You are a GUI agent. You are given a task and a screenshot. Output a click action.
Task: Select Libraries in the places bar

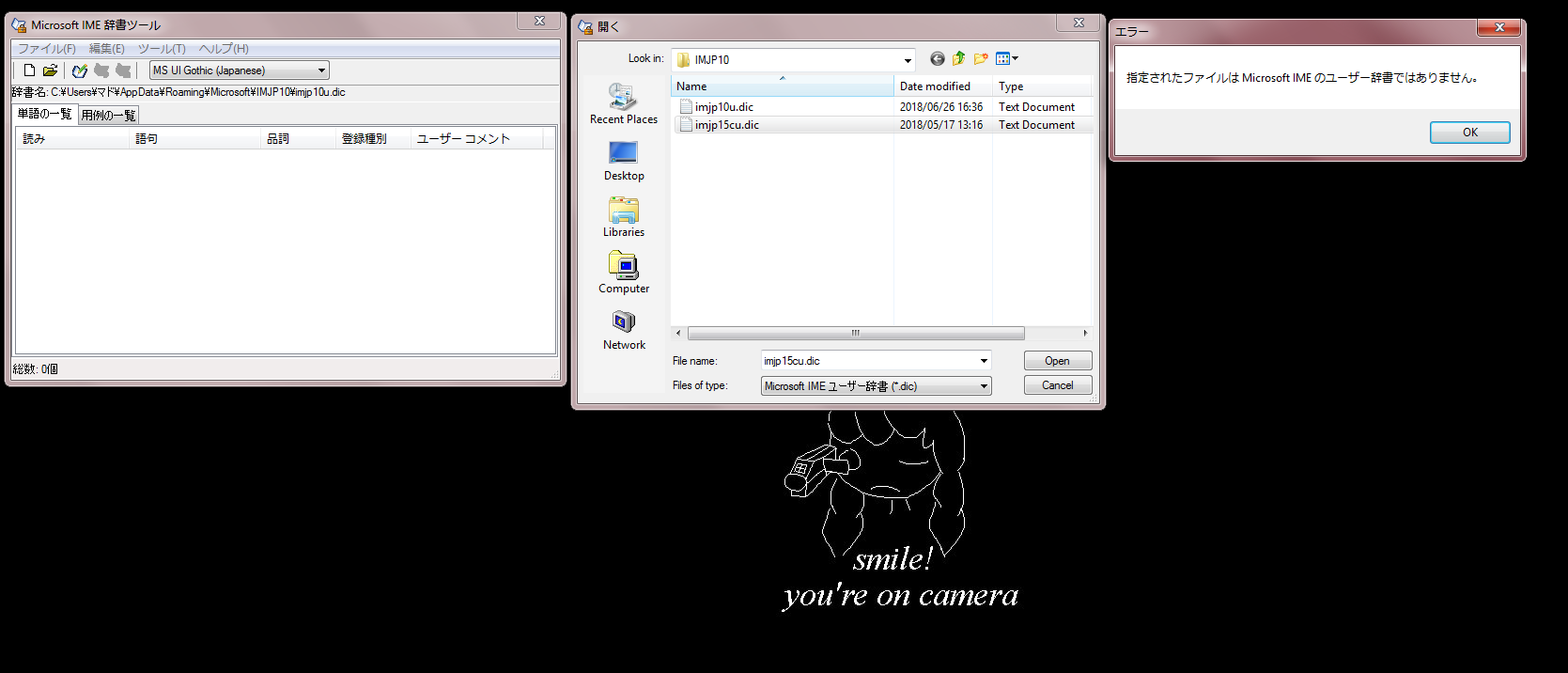point(624,217)
